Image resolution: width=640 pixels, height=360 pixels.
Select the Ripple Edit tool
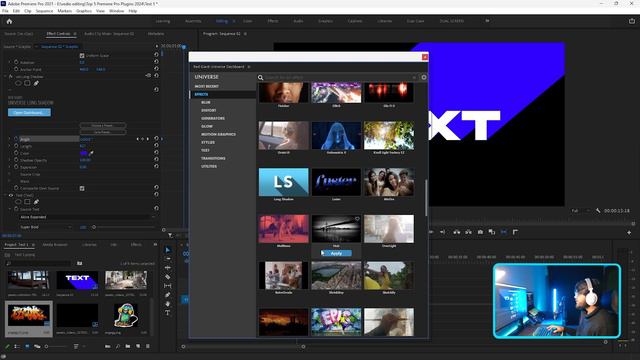tap(168, 268)
